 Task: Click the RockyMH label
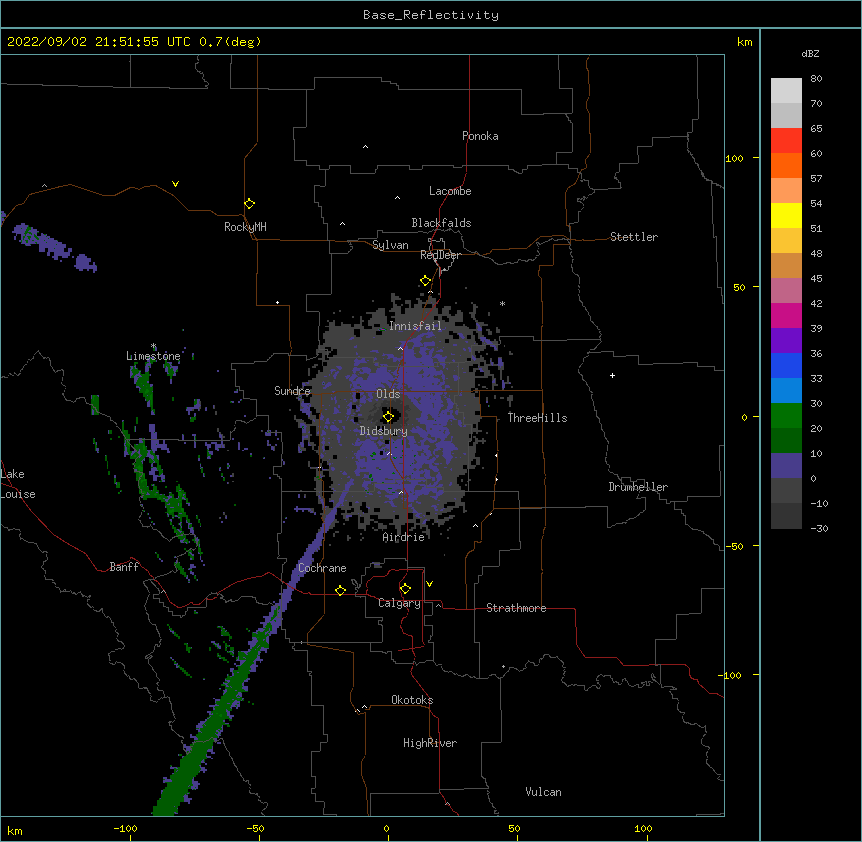[245, 227]
